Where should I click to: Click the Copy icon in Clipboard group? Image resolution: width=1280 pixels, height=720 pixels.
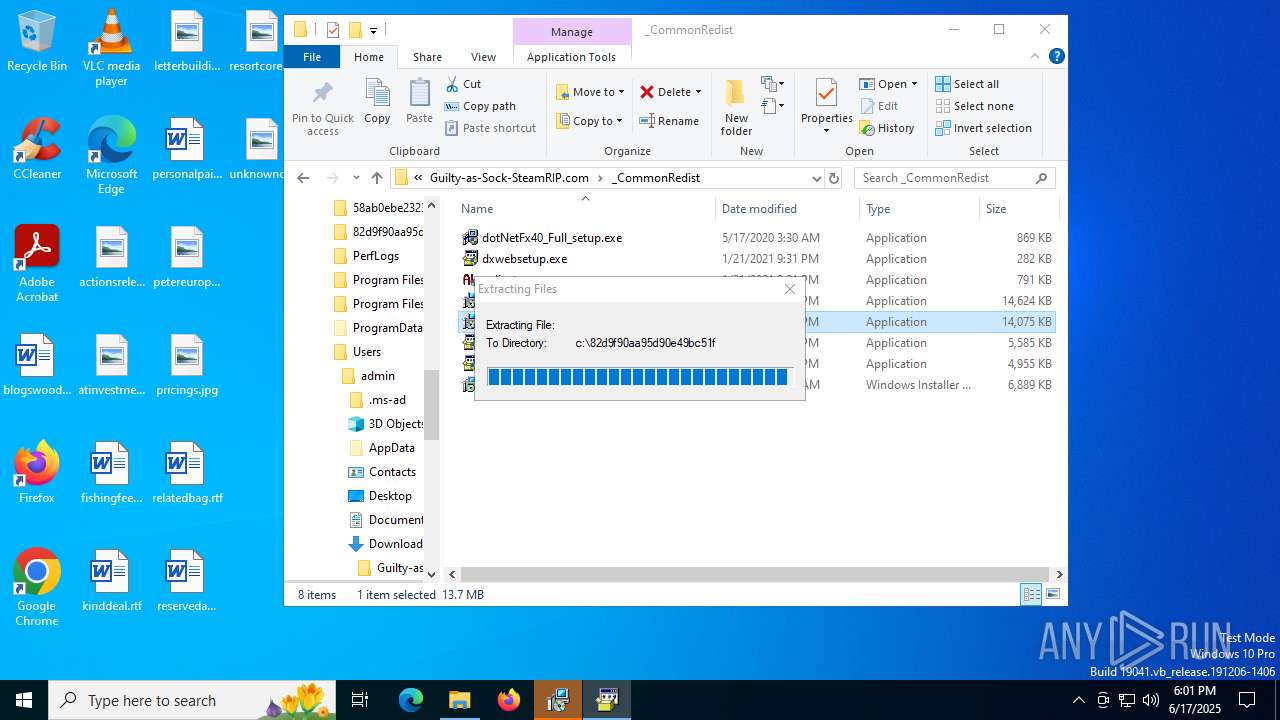pyautogui.click(x=377, y=102)
